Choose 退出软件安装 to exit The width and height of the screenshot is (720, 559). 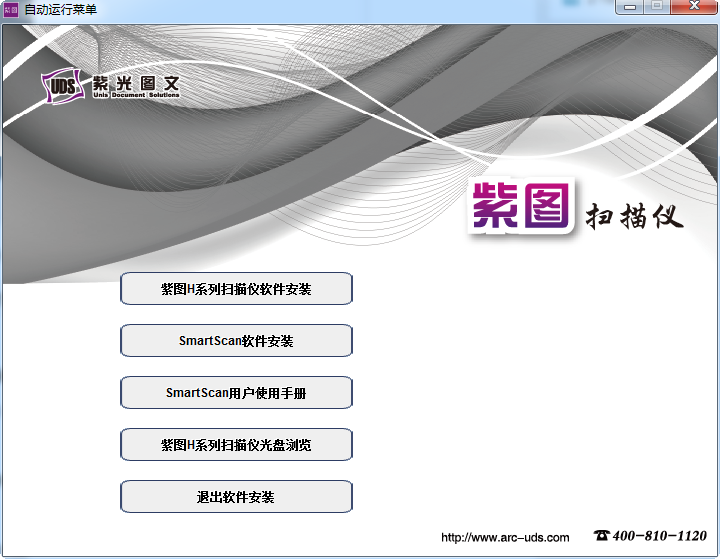236,497
